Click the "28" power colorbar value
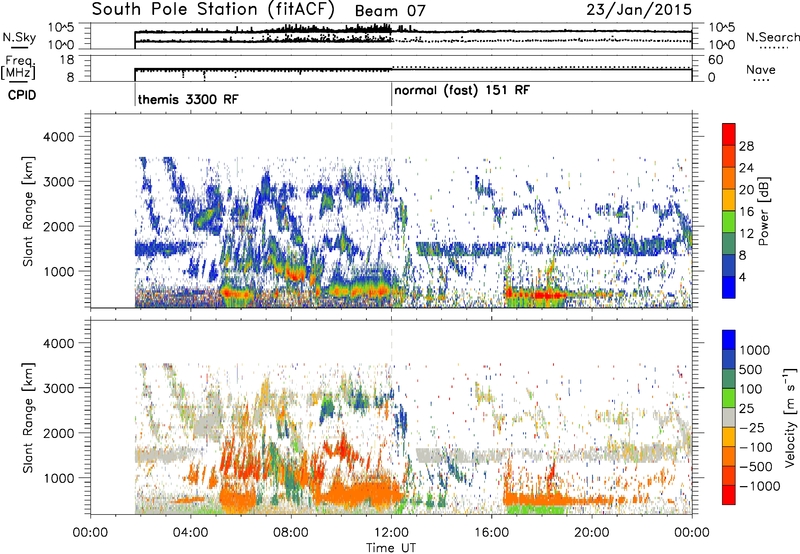Viewport: 800px width, 554px height. [746, 146]
